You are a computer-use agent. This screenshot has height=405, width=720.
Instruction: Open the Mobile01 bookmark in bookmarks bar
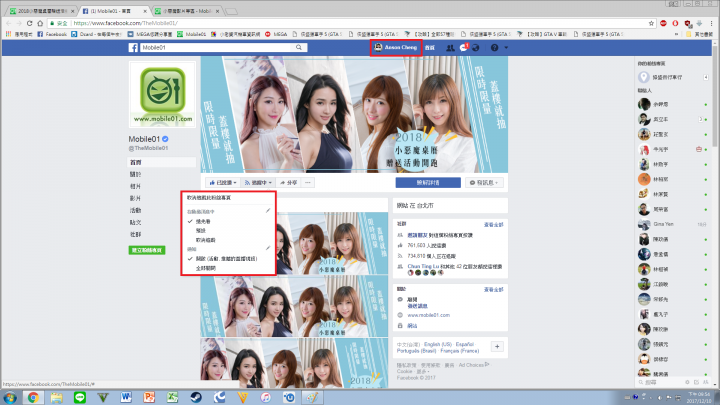[191, 34]
